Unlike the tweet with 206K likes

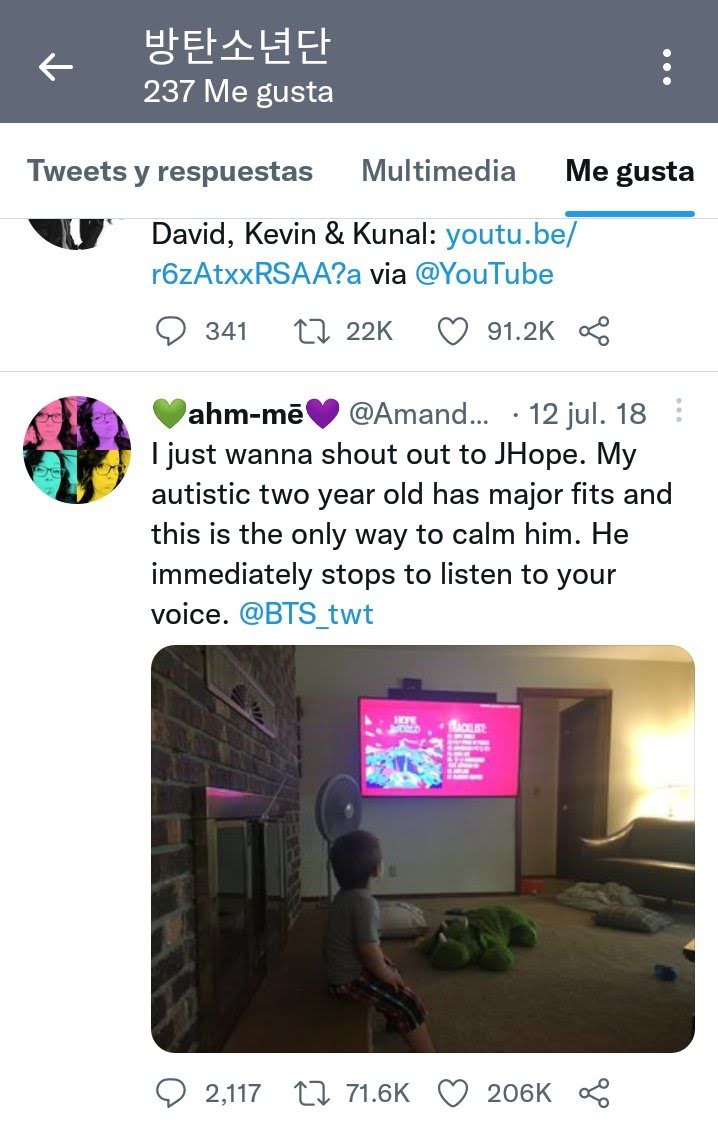coord(453,1093)
